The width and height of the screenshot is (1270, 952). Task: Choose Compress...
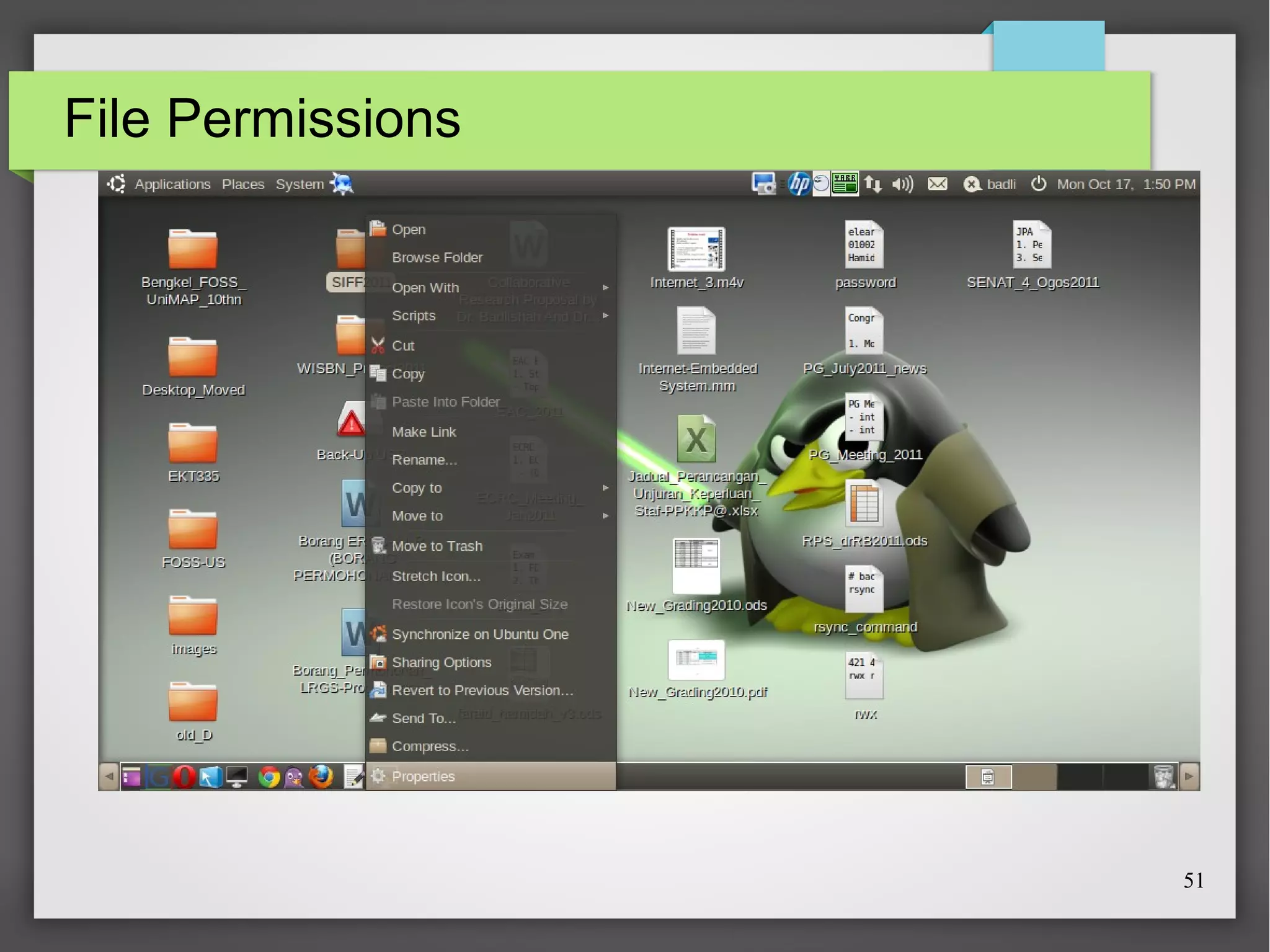491,746
